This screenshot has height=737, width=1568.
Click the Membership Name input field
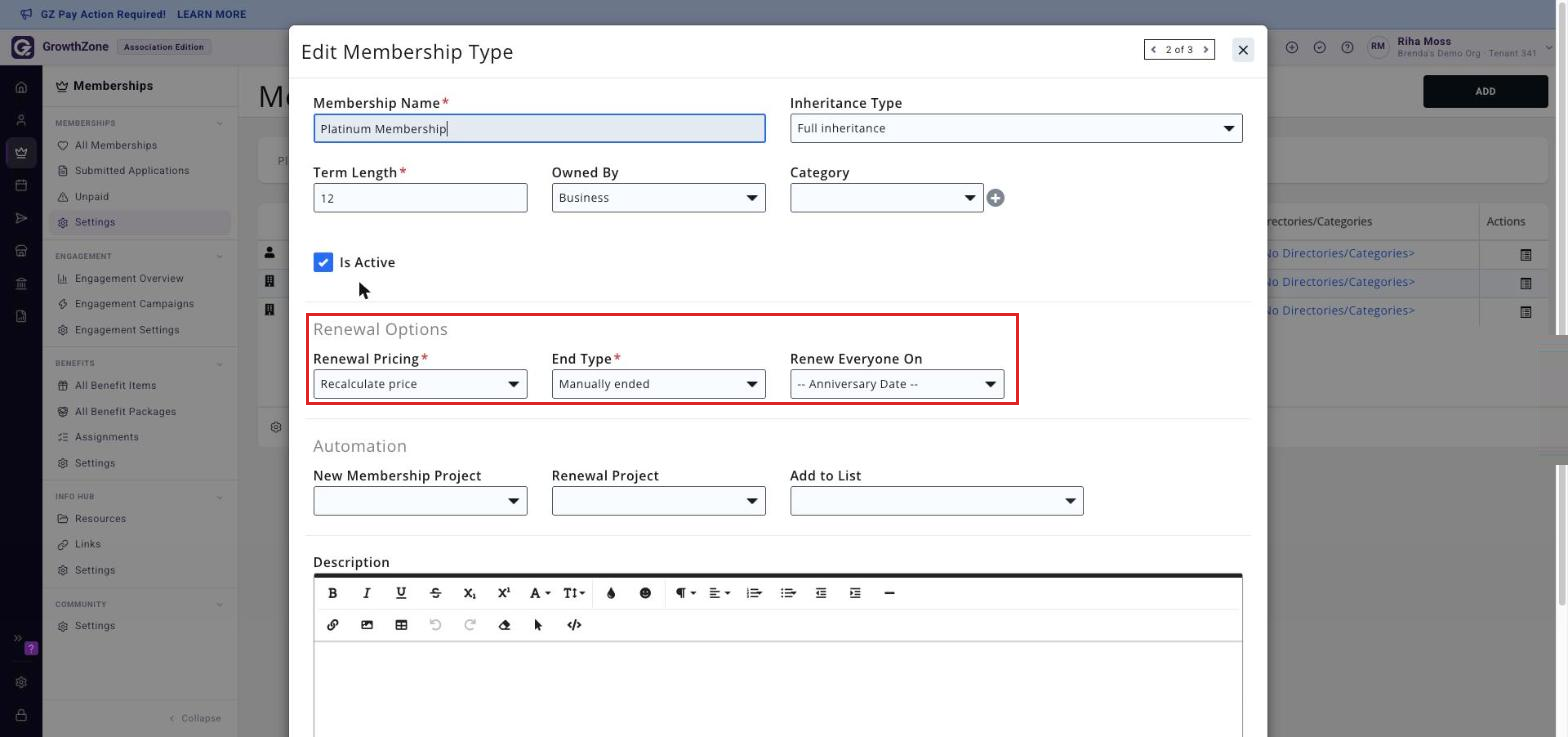[x=539, y=128]
